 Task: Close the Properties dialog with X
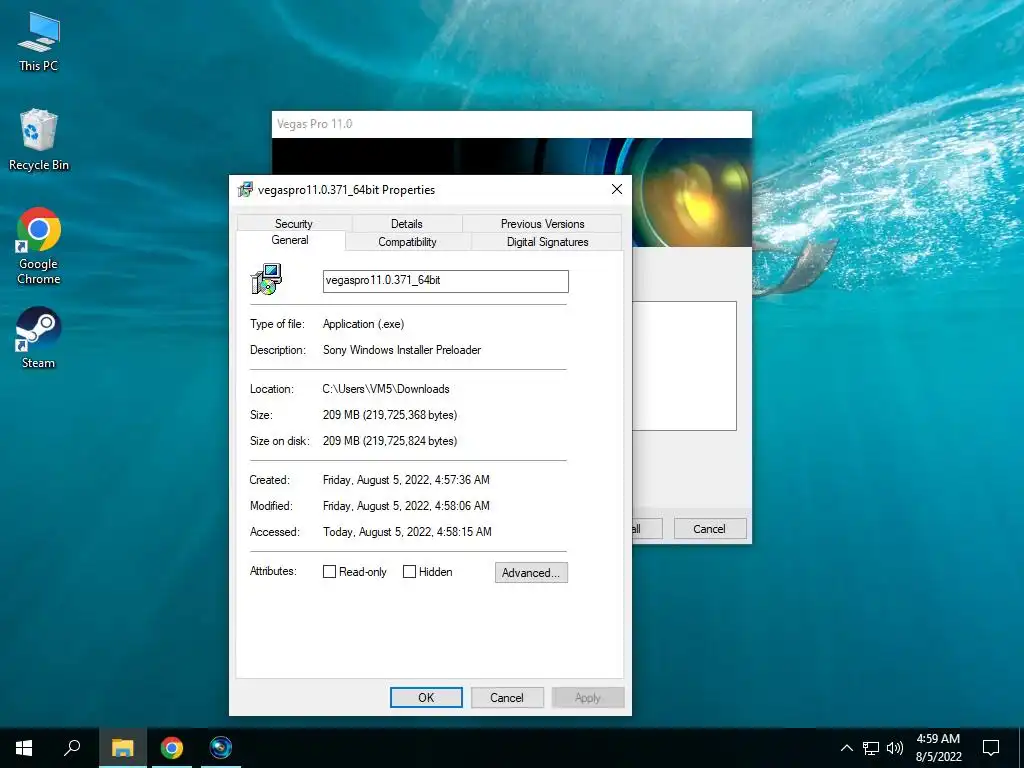pyautogui.click(x=616, y=189)
